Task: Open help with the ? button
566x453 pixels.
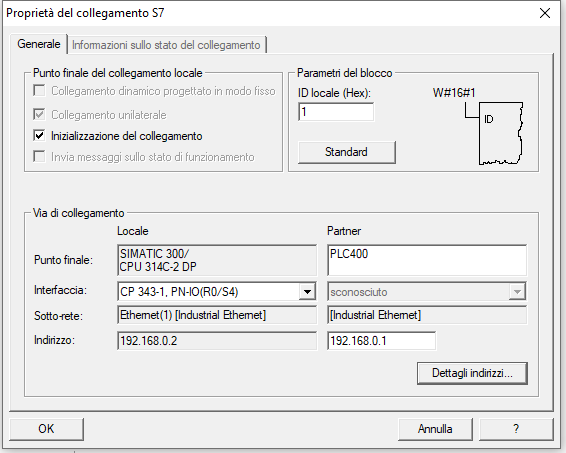Action: pyautogui.click(x=516, y=429)
